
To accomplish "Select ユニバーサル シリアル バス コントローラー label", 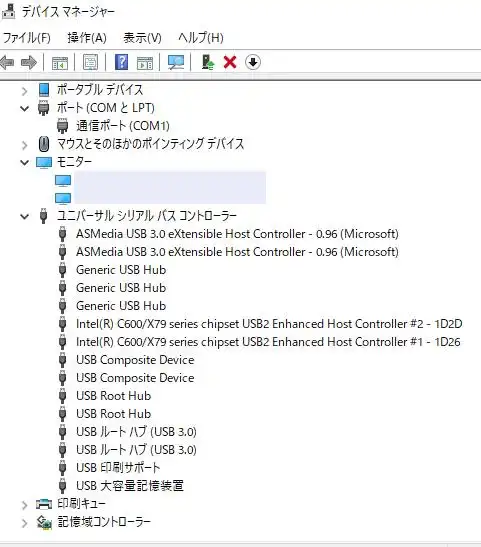I will point(147,216).
